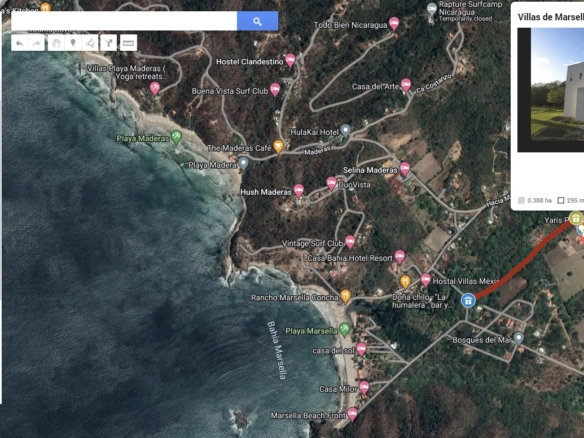Viewport: 584px width, 438px height.
Task: Click the Hostel Clandestino lodging pin
Action: [x=290, y=60]
